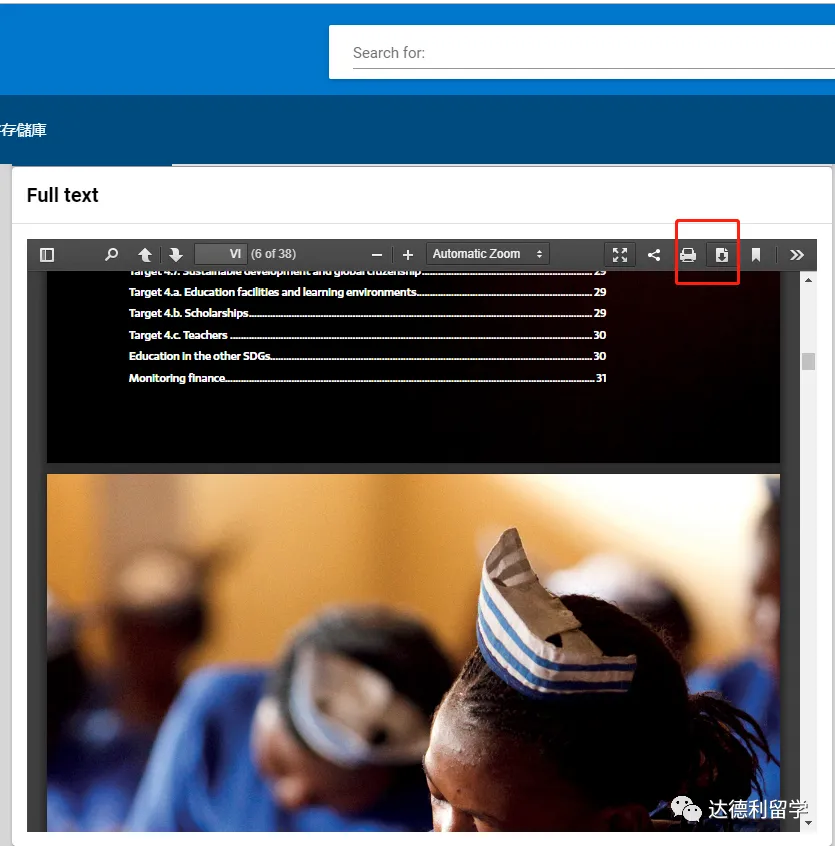Zoom in with the plus button
Screen dimensions: 835x846
pyautogui.click(x=408, y=255)
